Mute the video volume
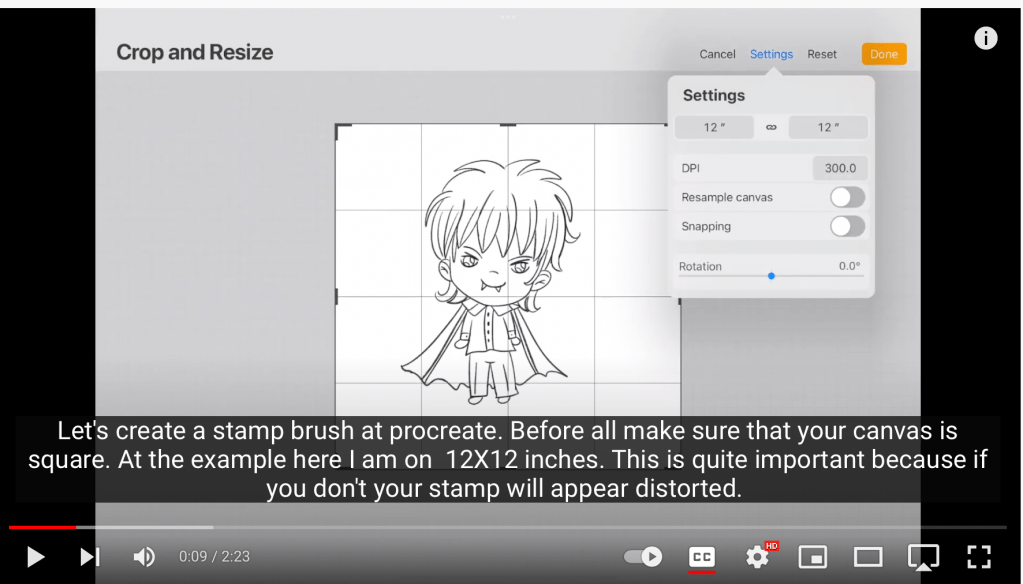The image size is (1023, 584). coord(143,557)
